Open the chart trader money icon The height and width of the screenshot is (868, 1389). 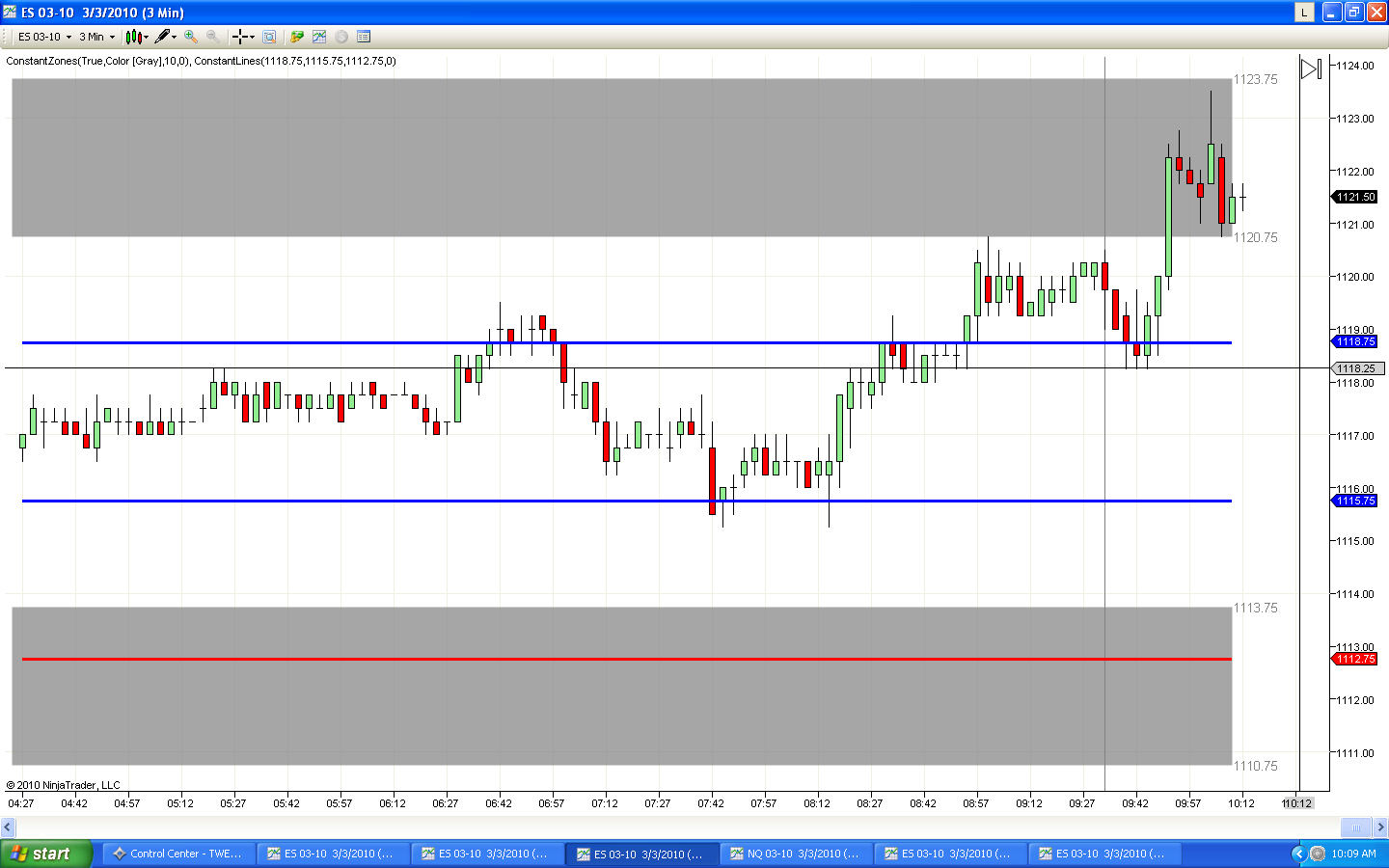297,37
